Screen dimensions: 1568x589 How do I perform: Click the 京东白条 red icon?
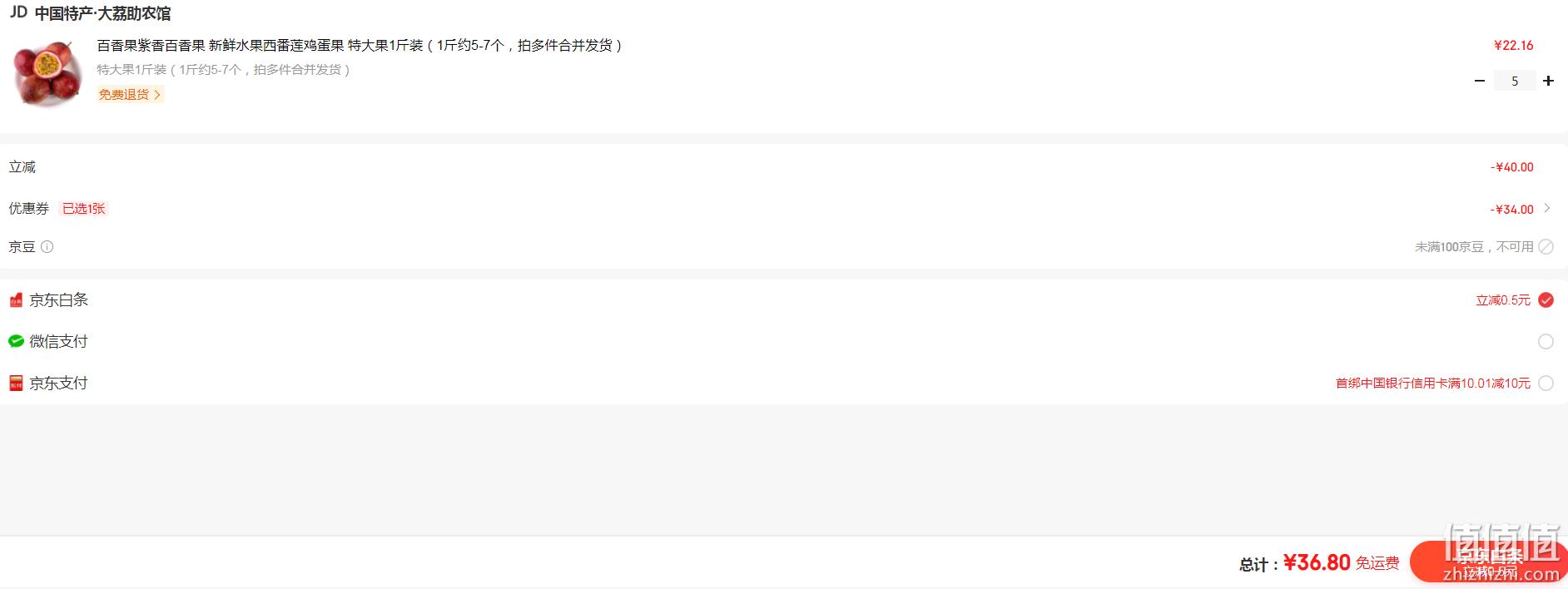(16, 300)
